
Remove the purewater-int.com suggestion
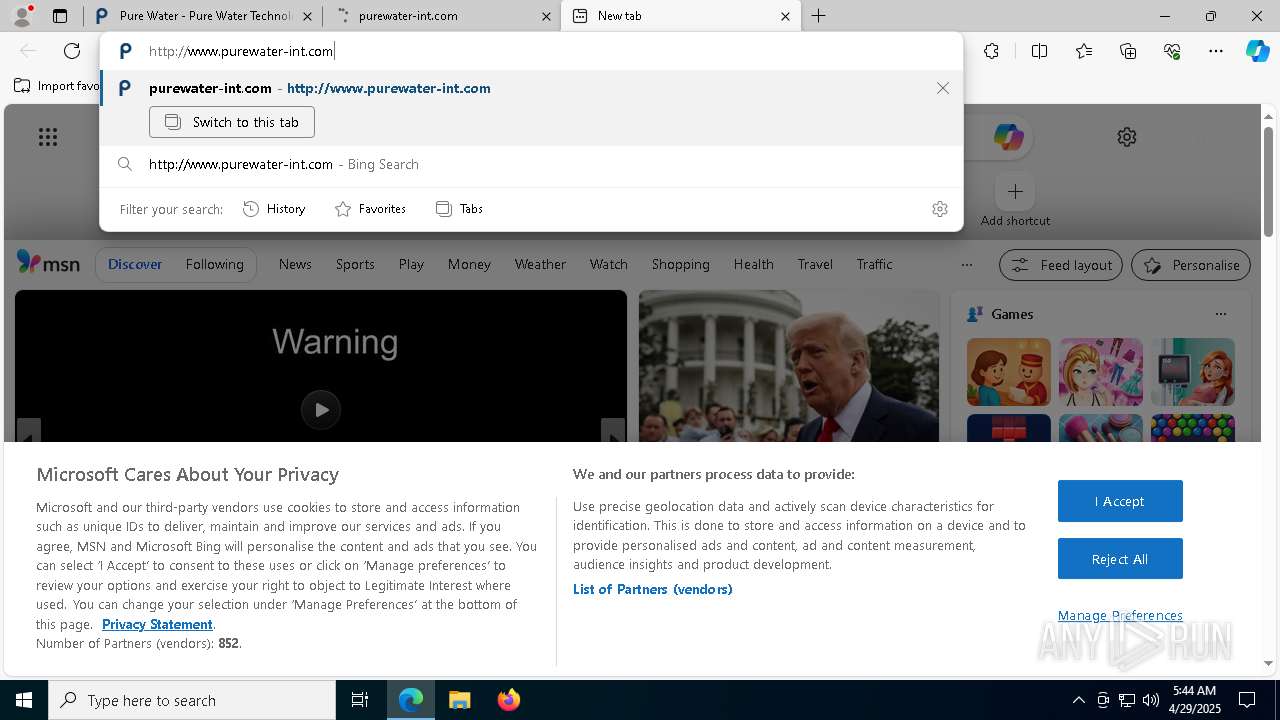pos(943,88)
